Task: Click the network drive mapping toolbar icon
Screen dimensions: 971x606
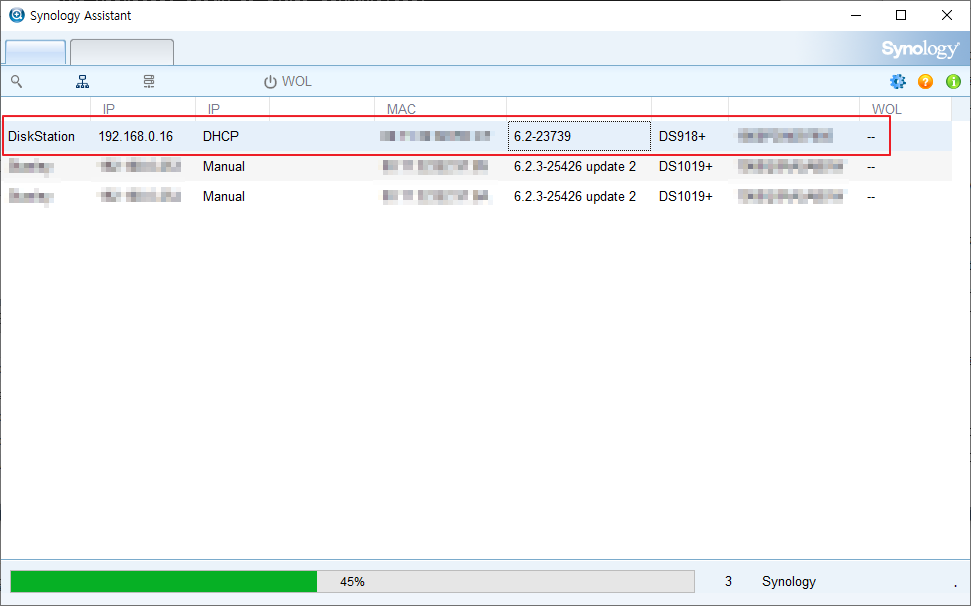Action: point(82,82)
